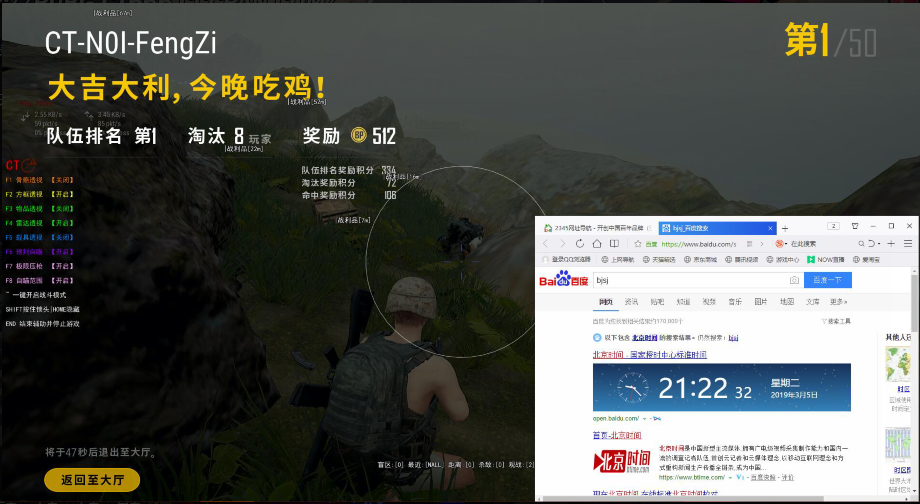Screen dimensions: 920x504
Task: Open the 腾讯视频 bookmark
Action: [742, 259]
